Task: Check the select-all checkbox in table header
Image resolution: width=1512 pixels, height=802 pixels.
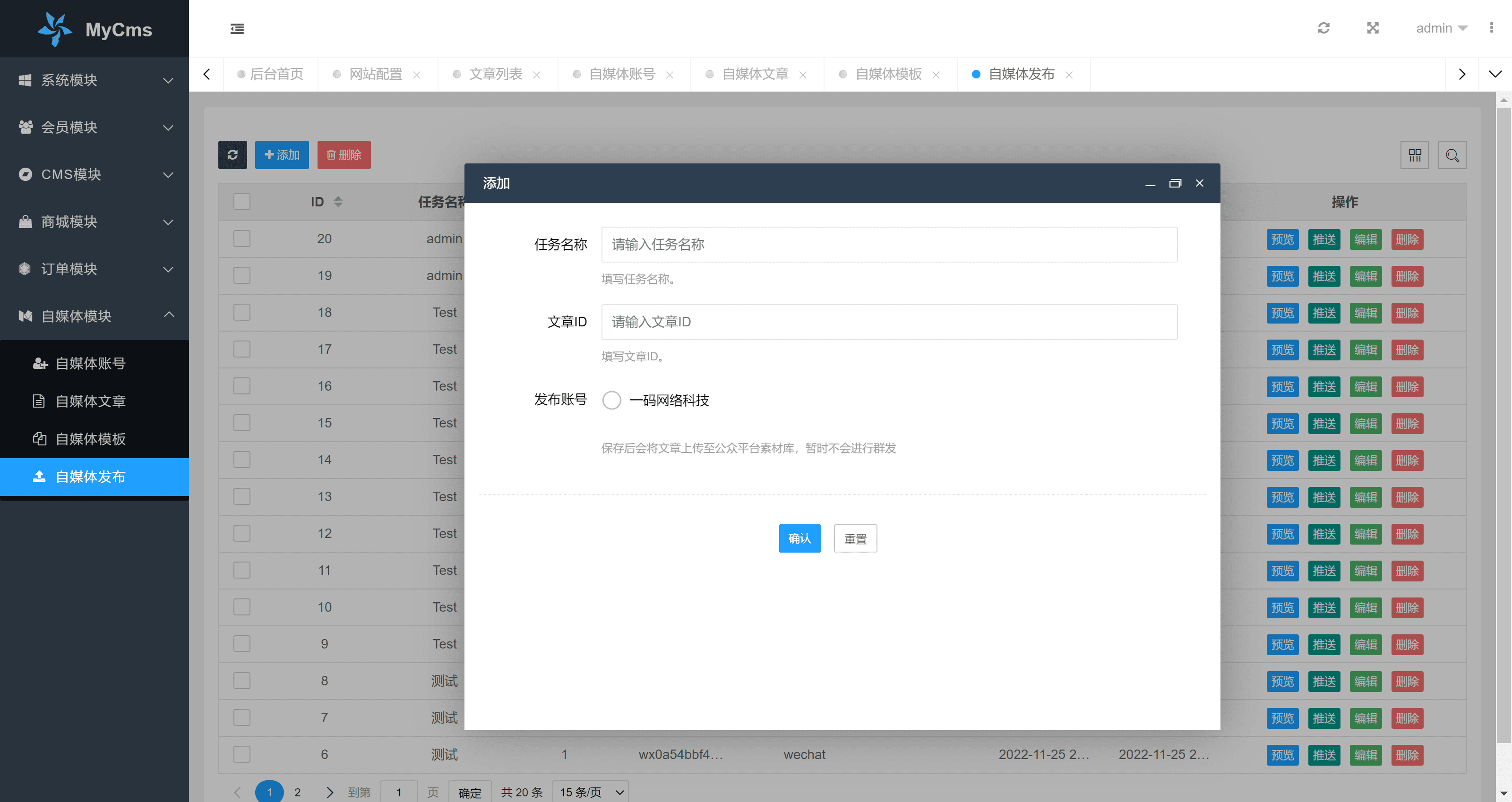Action: point(242,202)
